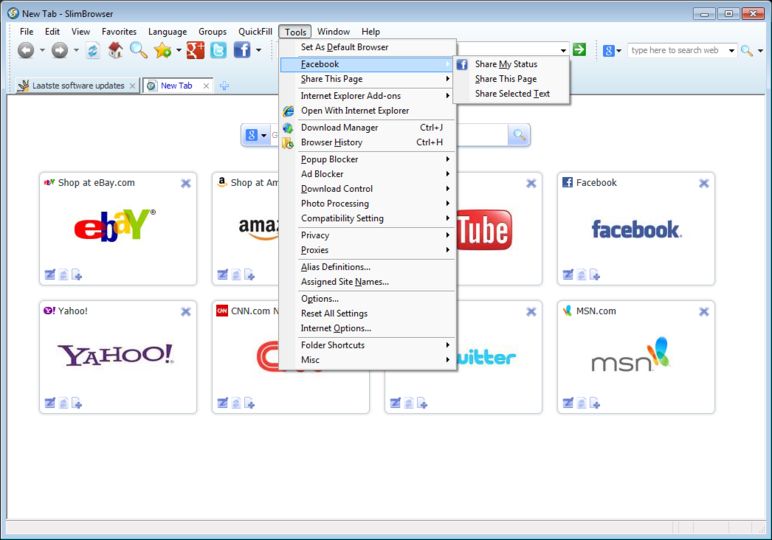This screenshot has width=772, height=540.
Task: Refresh the page with the reload icon
Action: (x=93, y=50)
